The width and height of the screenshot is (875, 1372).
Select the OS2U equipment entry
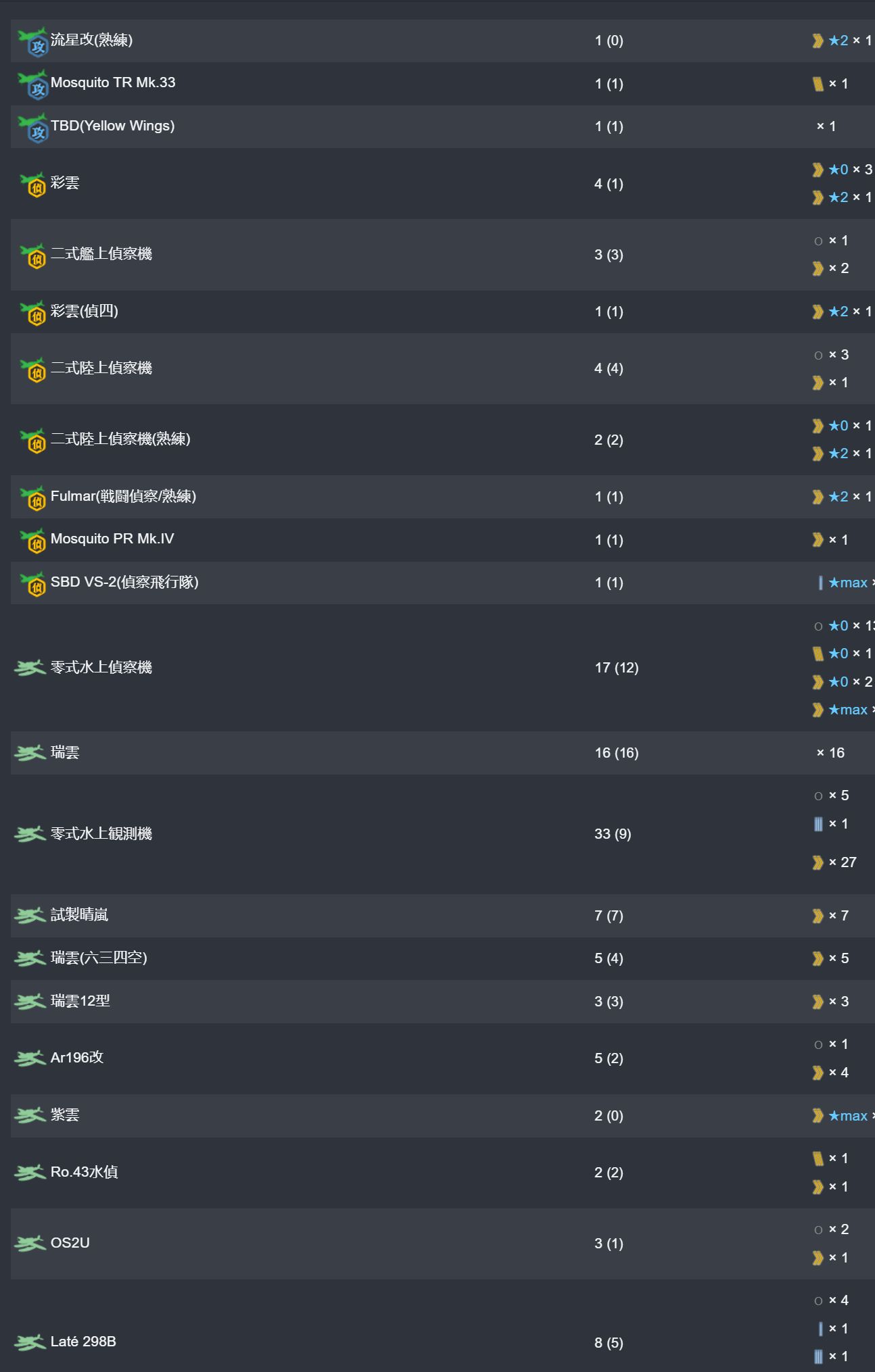coord(442,1244)
